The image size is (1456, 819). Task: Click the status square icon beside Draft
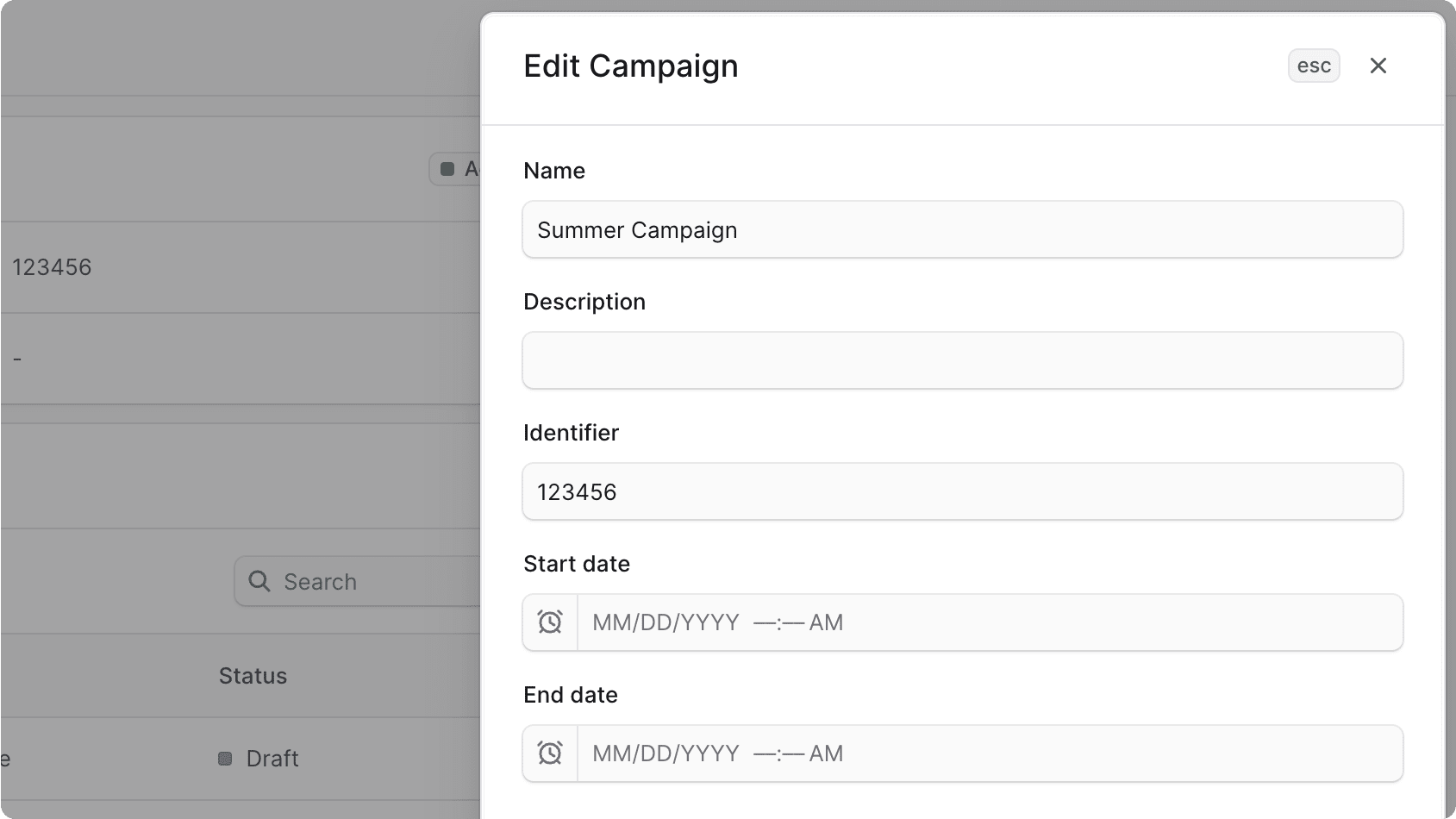click(225, 758)
